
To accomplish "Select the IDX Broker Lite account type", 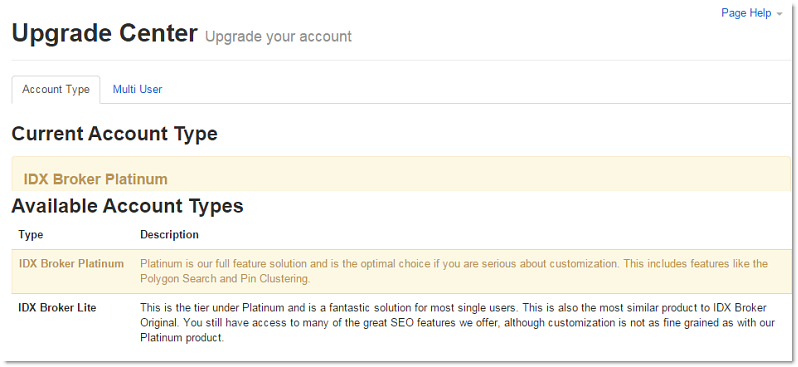I will [x=58, y=307].
